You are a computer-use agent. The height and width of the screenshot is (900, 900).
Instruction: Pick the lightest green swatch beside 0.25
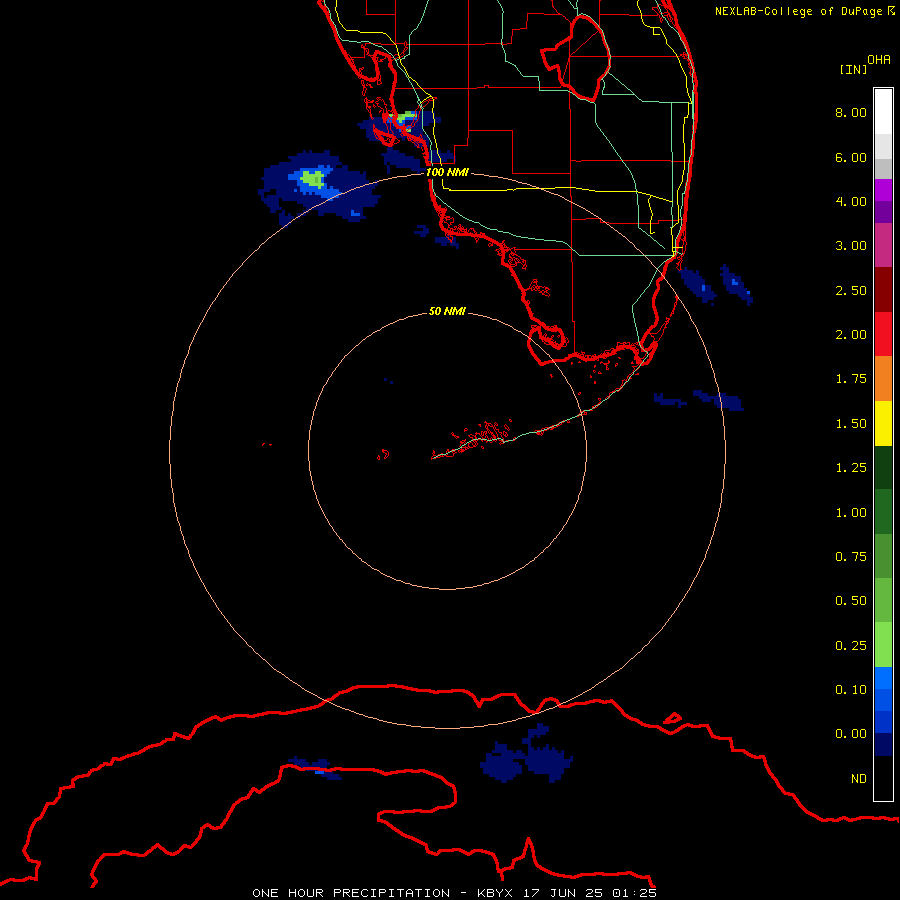[x=883, y=645]
